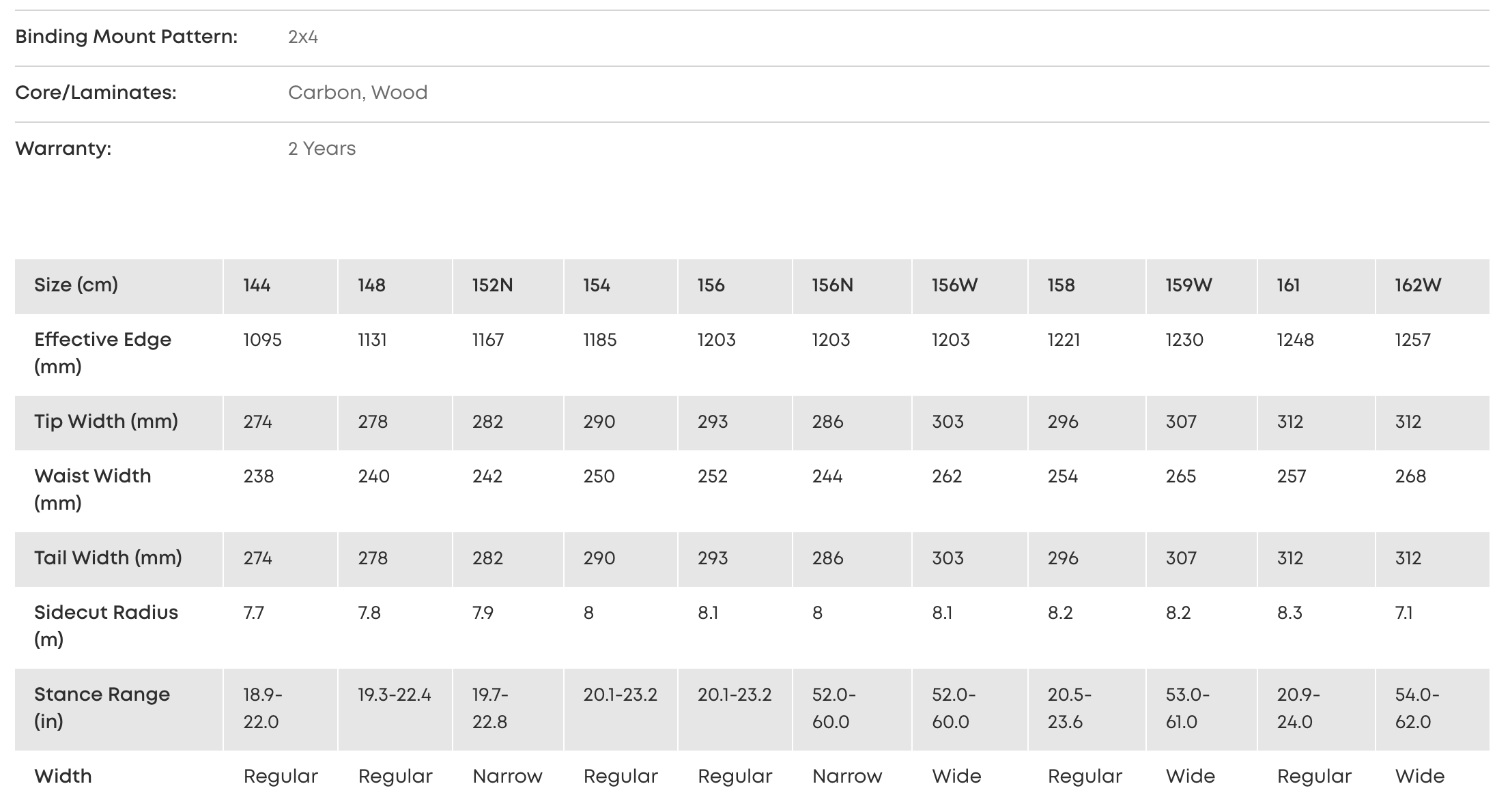Select the 2x4 binding pattern value
The image size is (1510, 812).
[x=303, y=37]
